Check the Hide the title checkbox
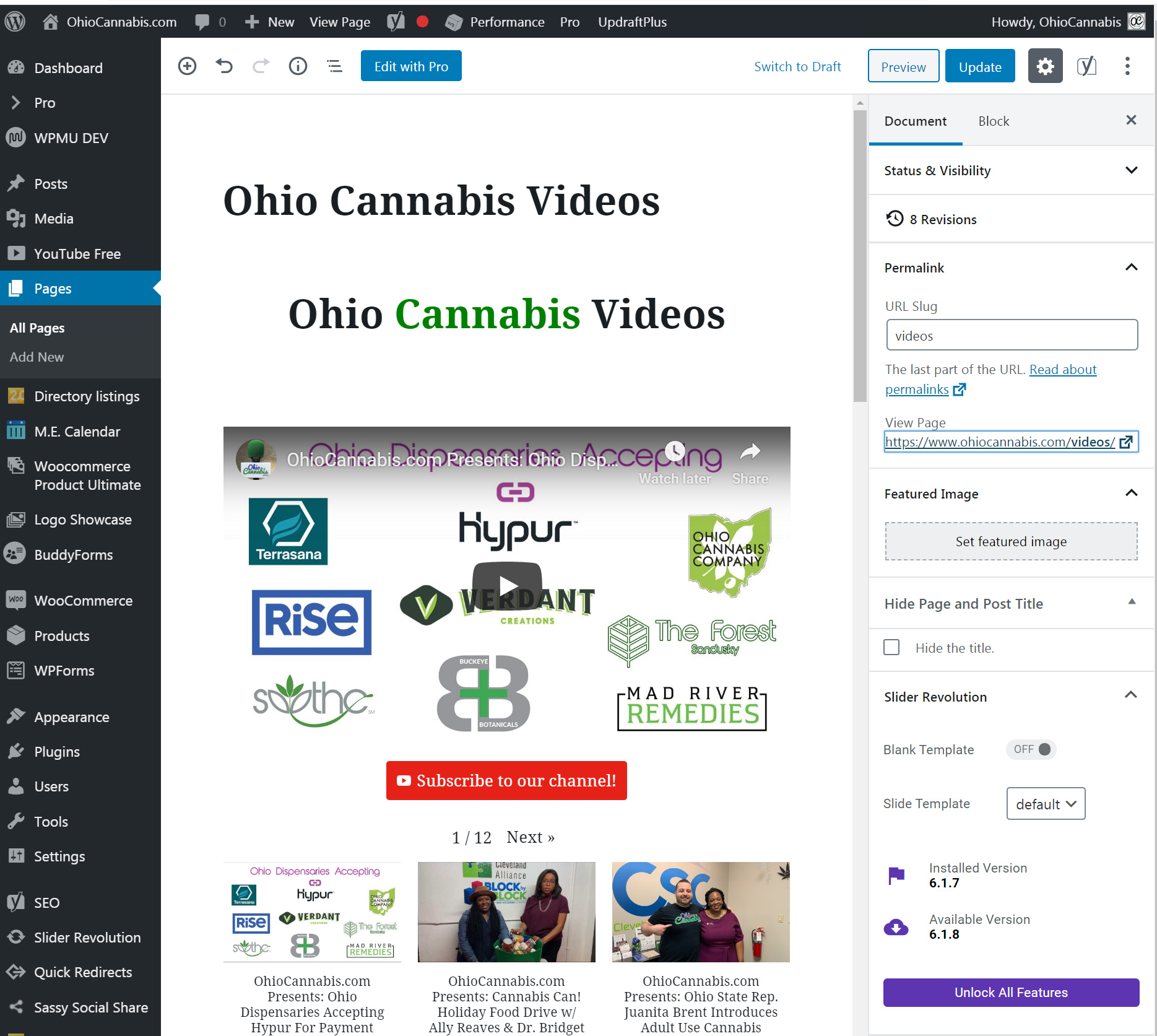Viewport: 1157px width, 1036px height. 891,647
